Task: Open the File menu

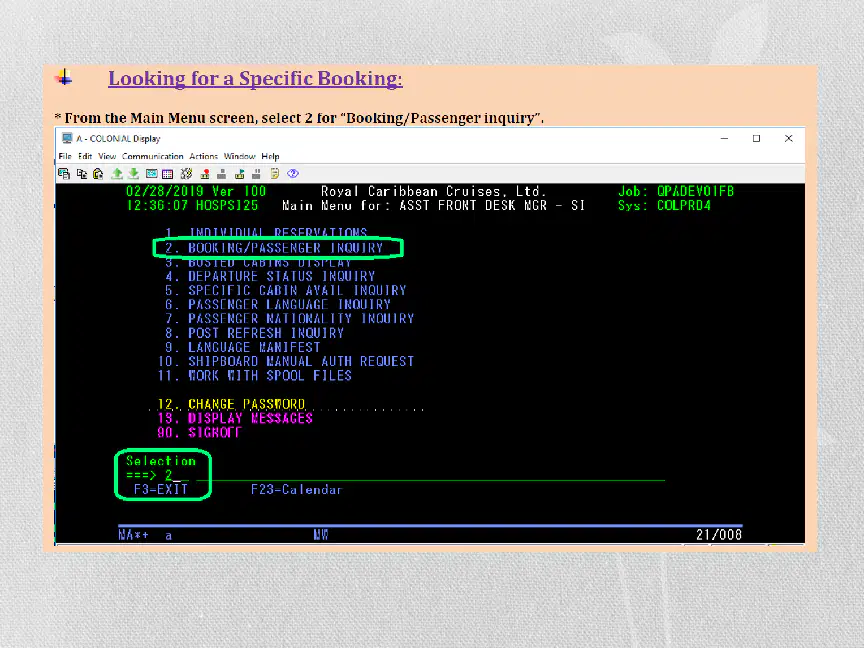Action: pos(65,156)
